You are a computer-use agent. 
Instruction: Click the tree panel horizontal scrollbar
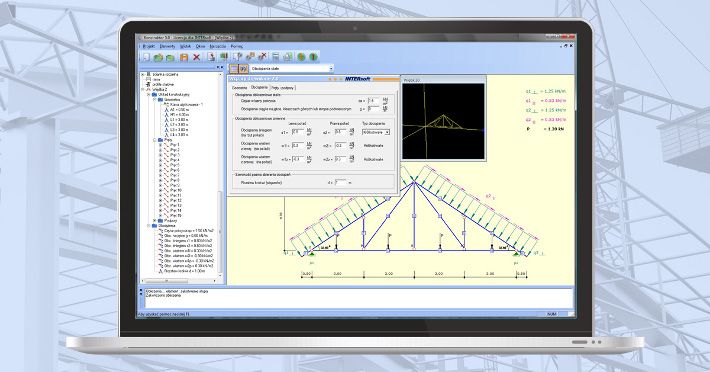coord(180,281)
